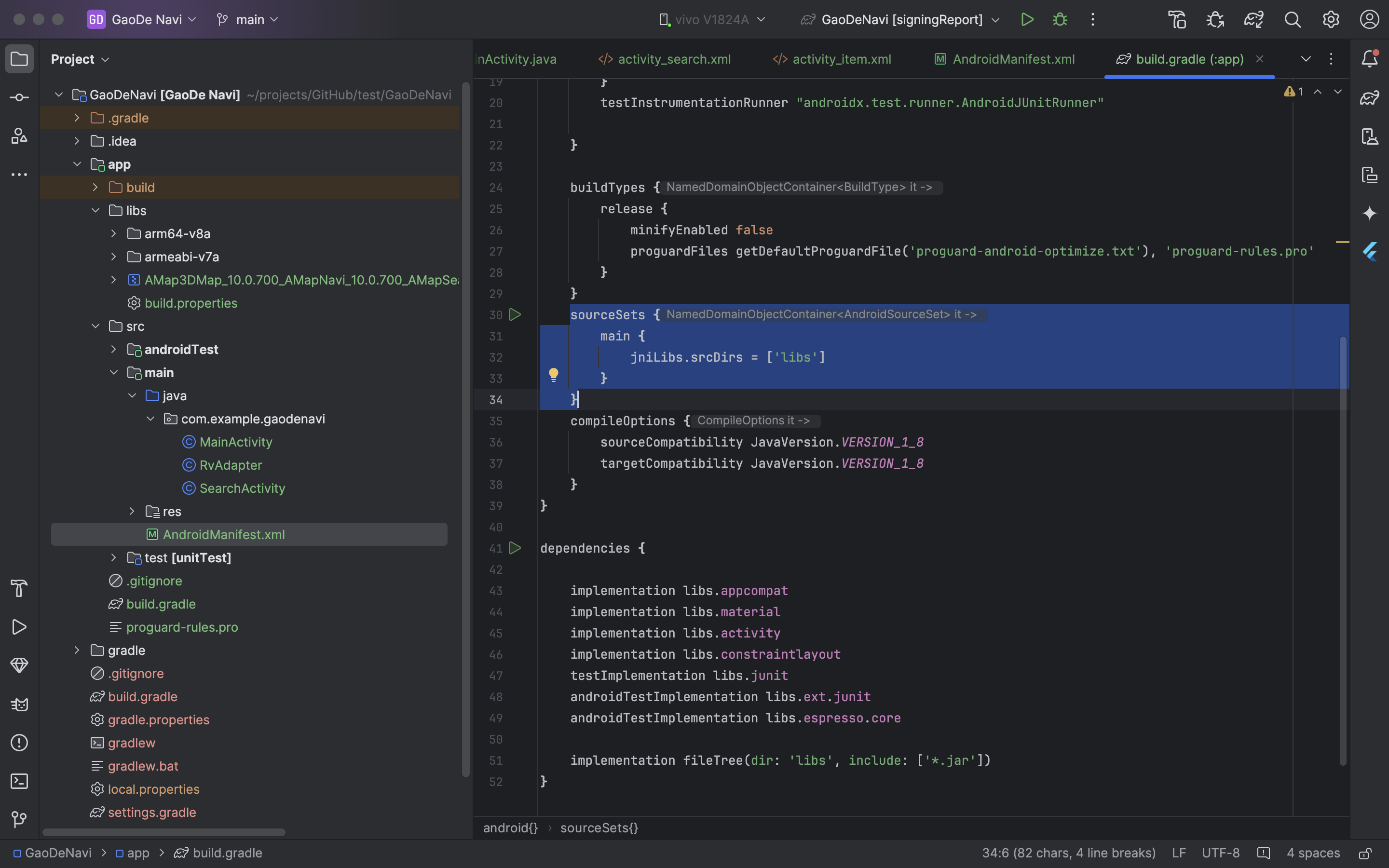
Task: Open the run configuration dropdown
Action: click(901, 19)
